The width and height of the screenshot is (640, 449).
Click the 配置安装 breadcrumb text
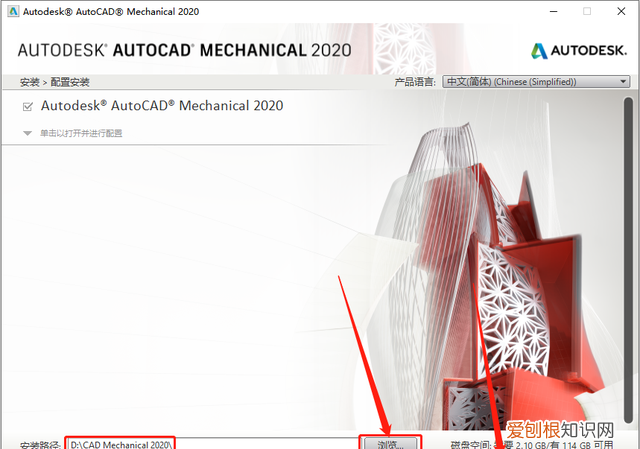pos(70,82)
